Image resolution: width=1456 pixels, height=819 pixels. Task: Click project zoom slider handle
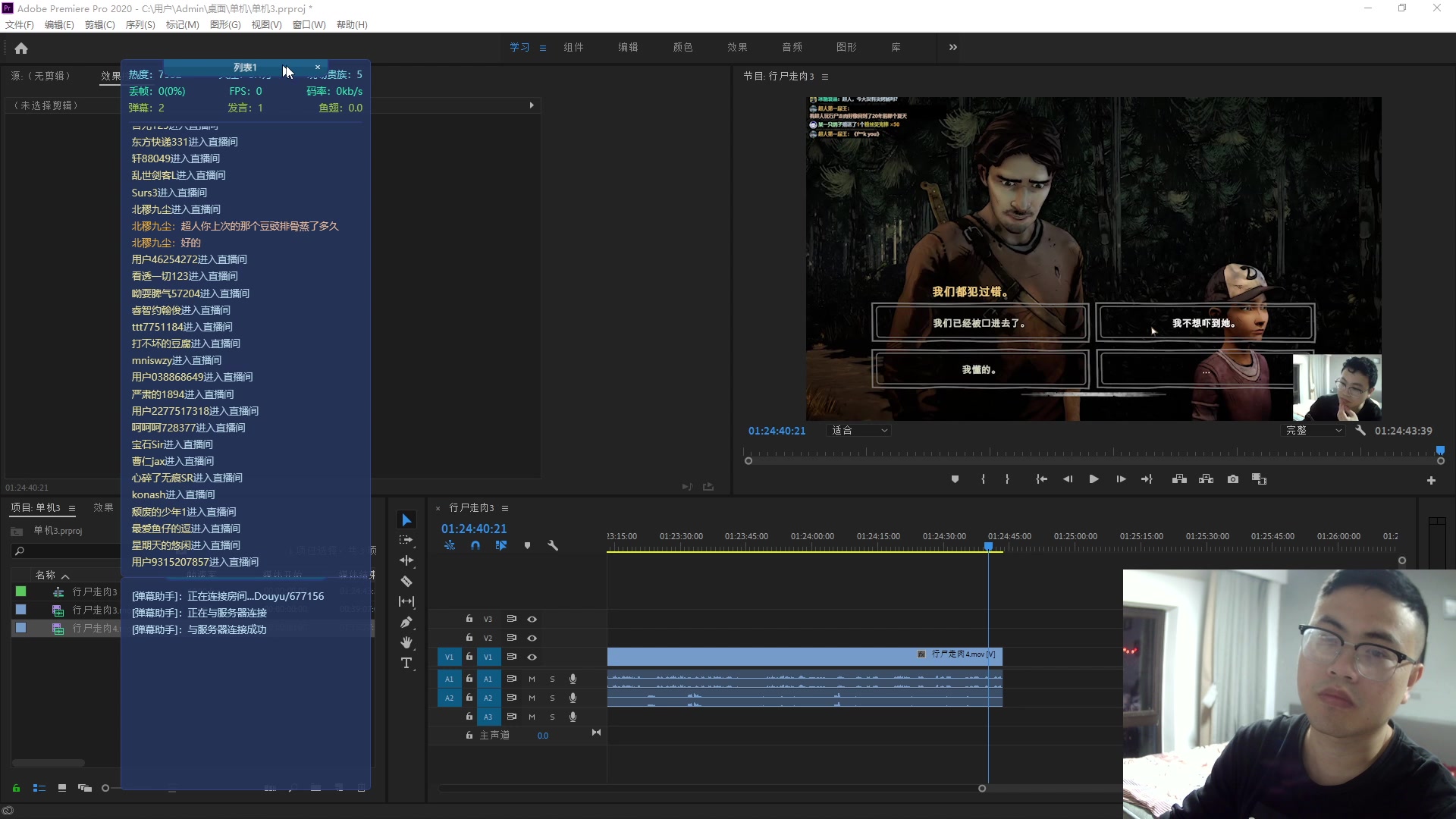click(x=105, y=788)
